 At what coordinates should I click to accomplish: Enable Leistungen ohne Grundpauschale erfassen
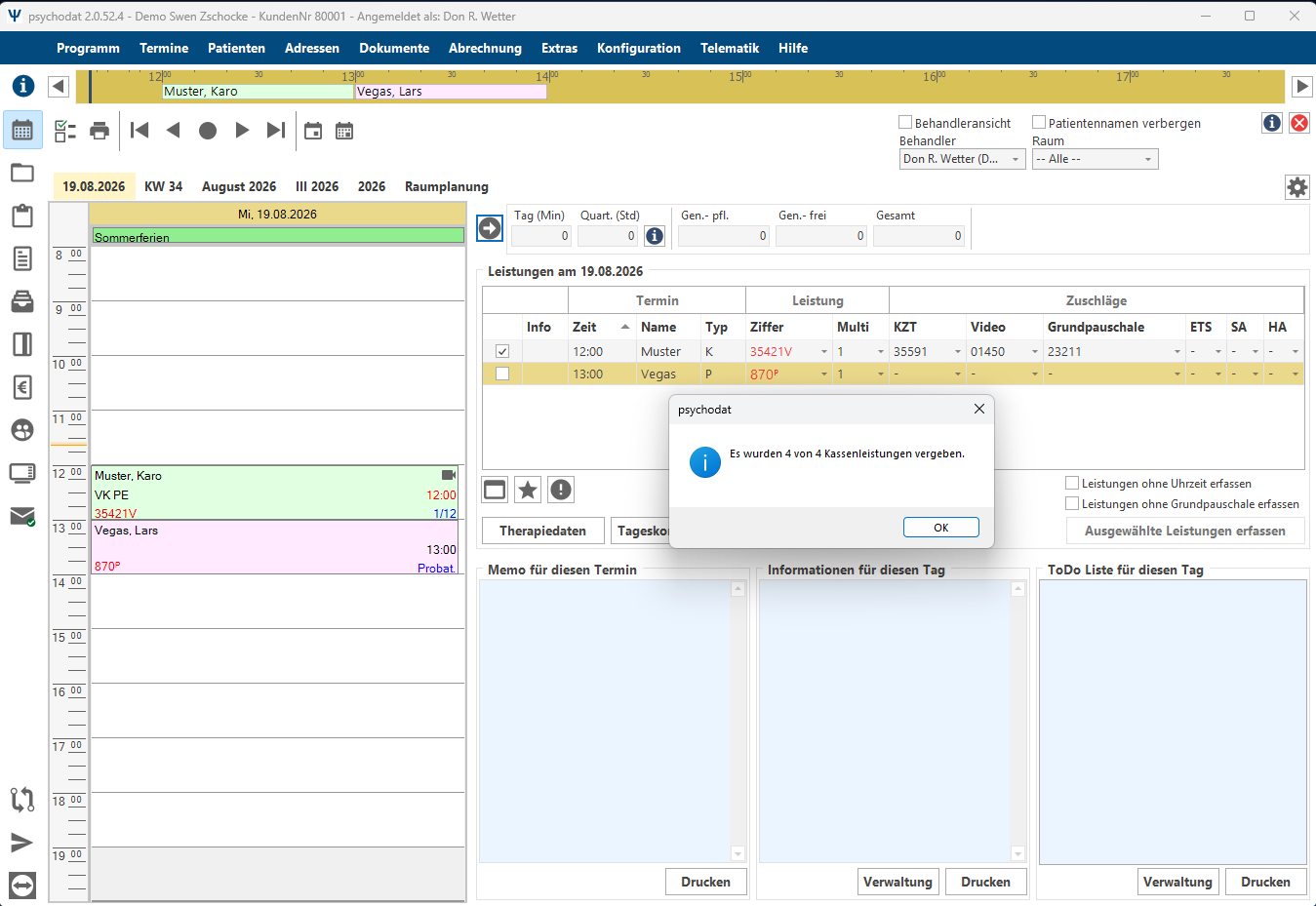point(1072,504)
